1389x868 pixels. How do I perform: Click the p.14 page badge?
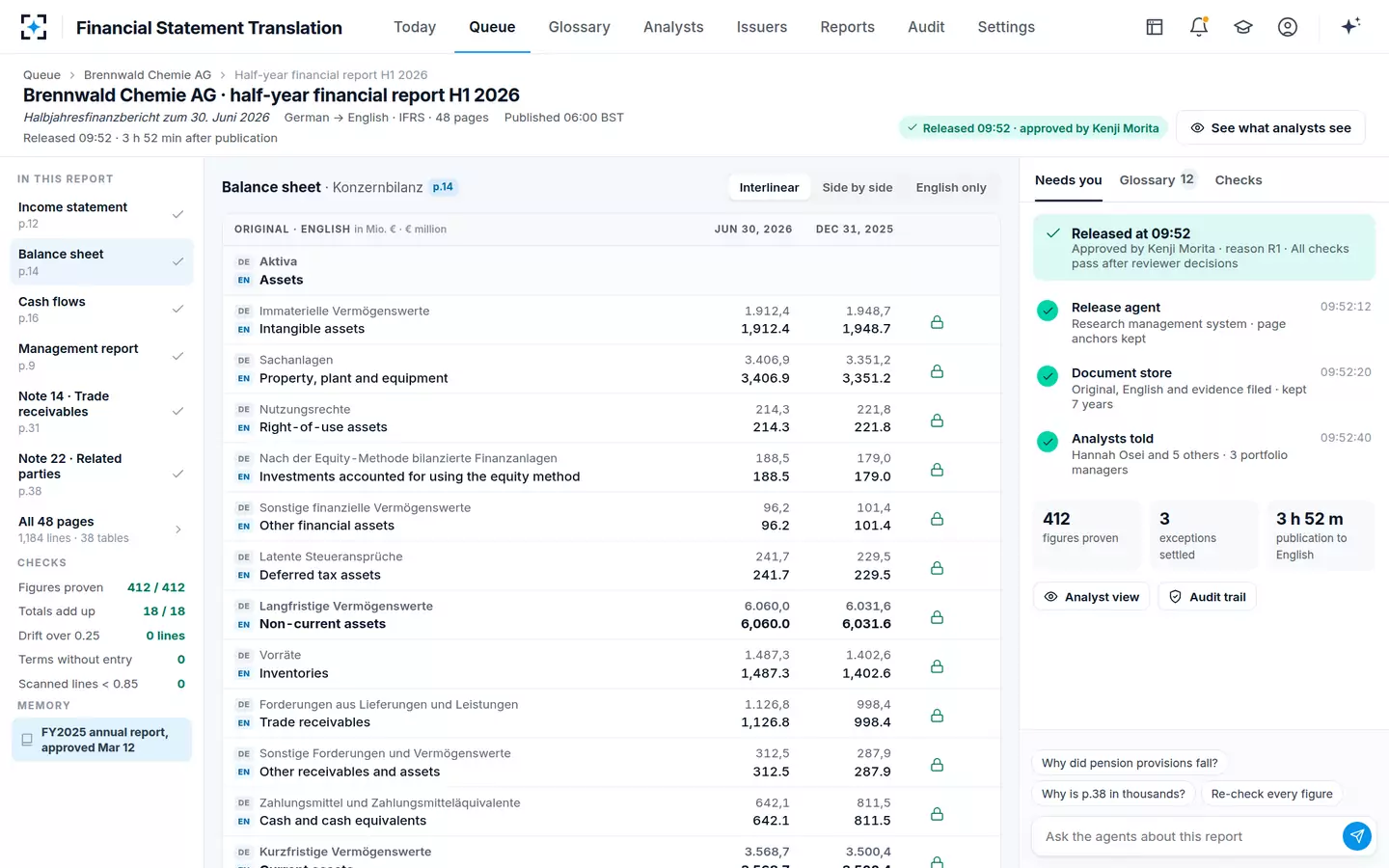pyautogui.click(x=443, y=187)
